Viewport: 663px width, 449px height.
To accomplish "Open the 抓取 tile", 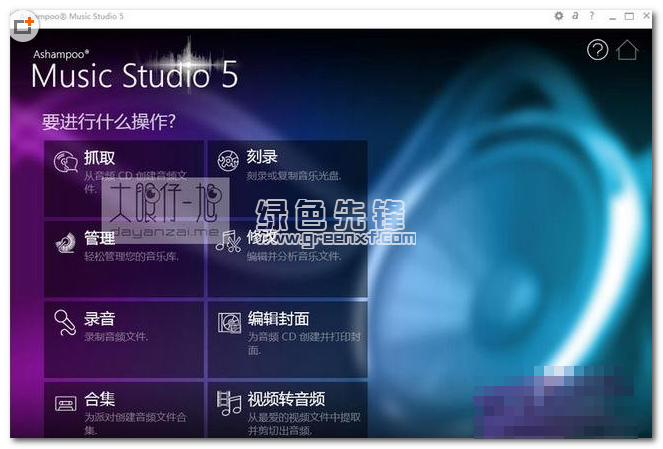I will point(124,178).
